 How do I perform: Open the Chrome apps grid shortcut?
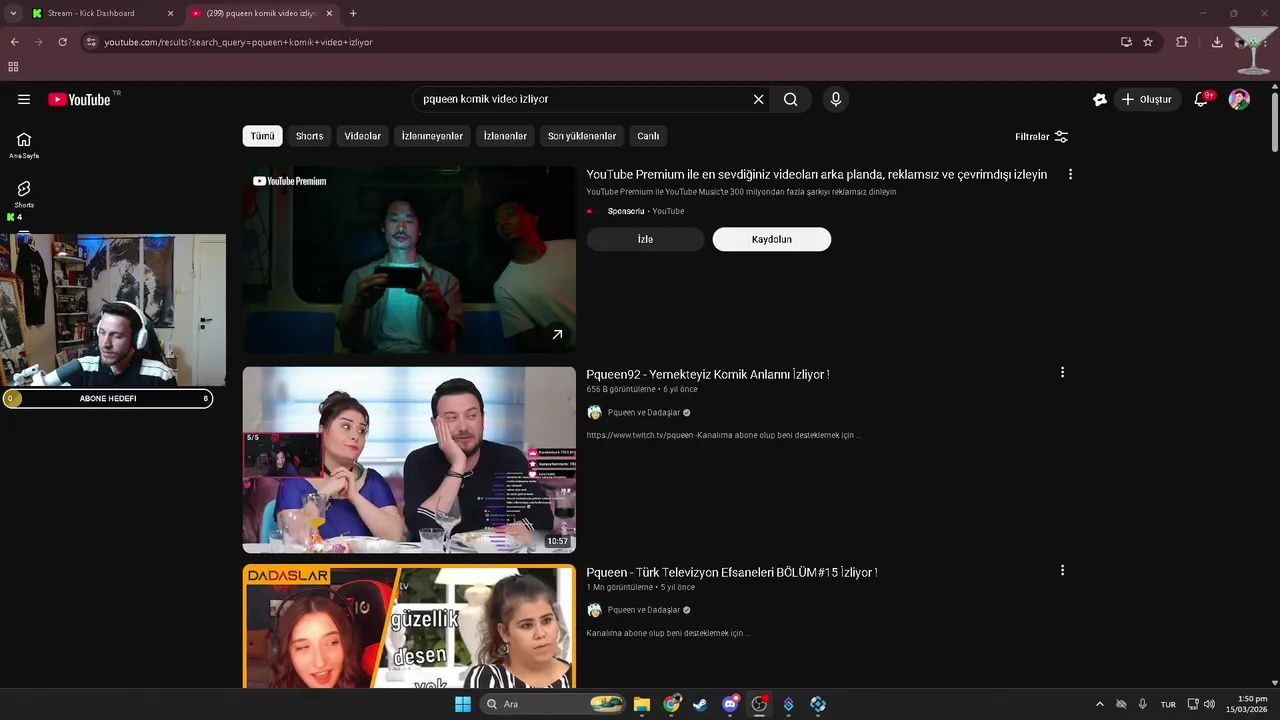[13, 67]
